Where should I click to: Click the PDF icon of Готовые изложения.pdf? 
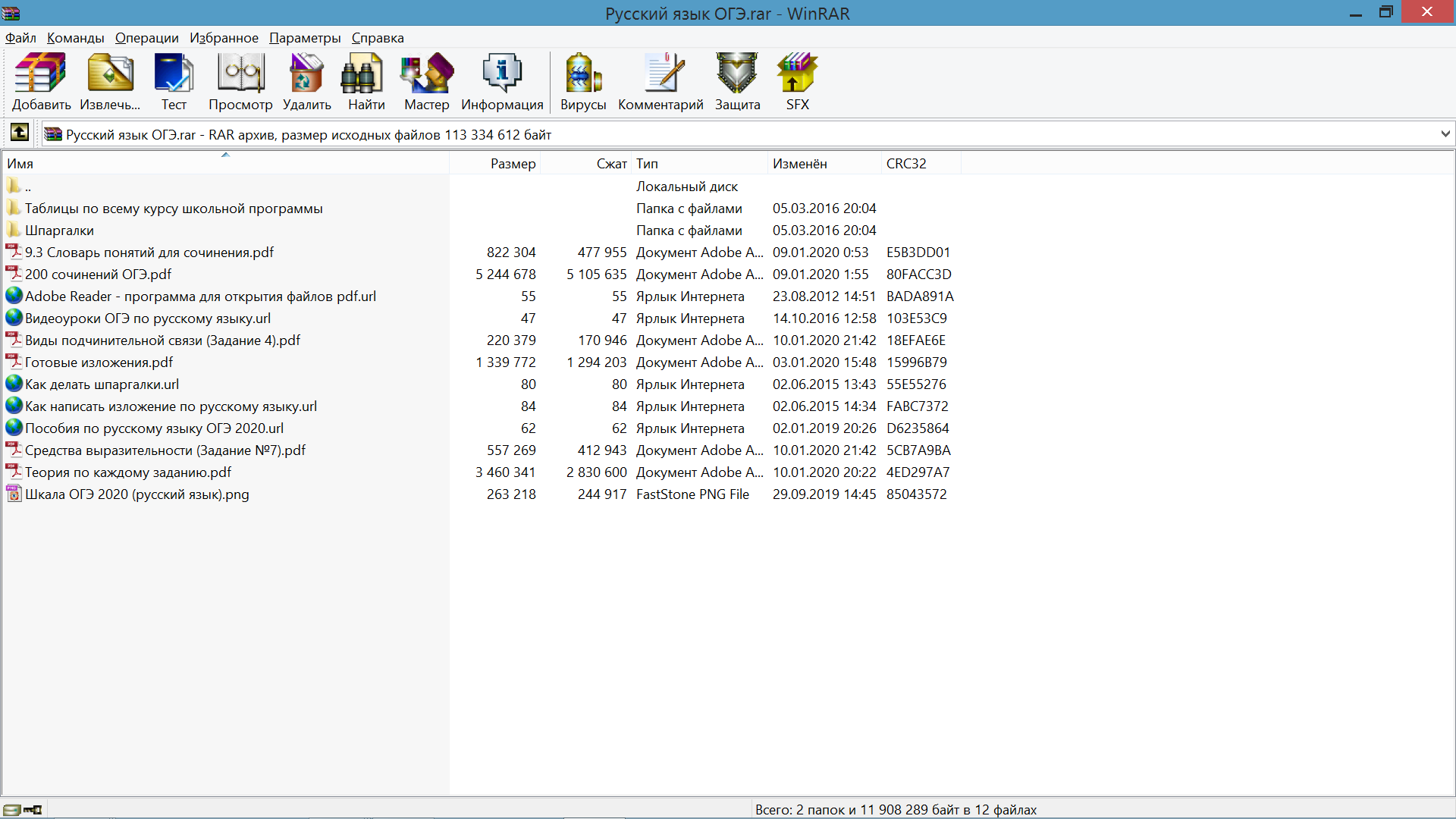coord(14,362)
